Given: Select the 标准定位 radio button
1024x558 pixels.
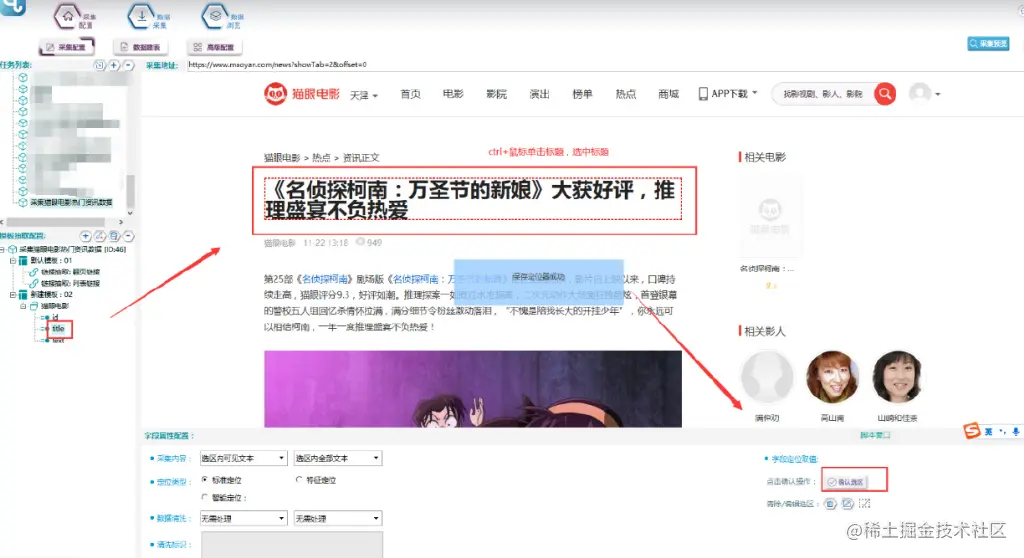Looking at the screenshot, I should coord(204,480).
